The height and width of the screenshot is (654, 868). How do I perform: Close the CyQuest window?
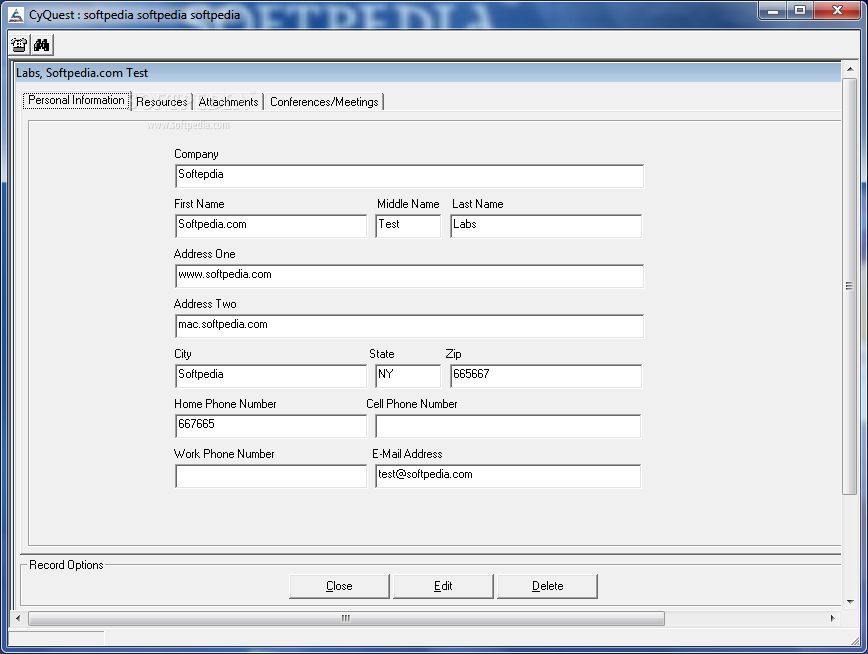pos(837,11)
